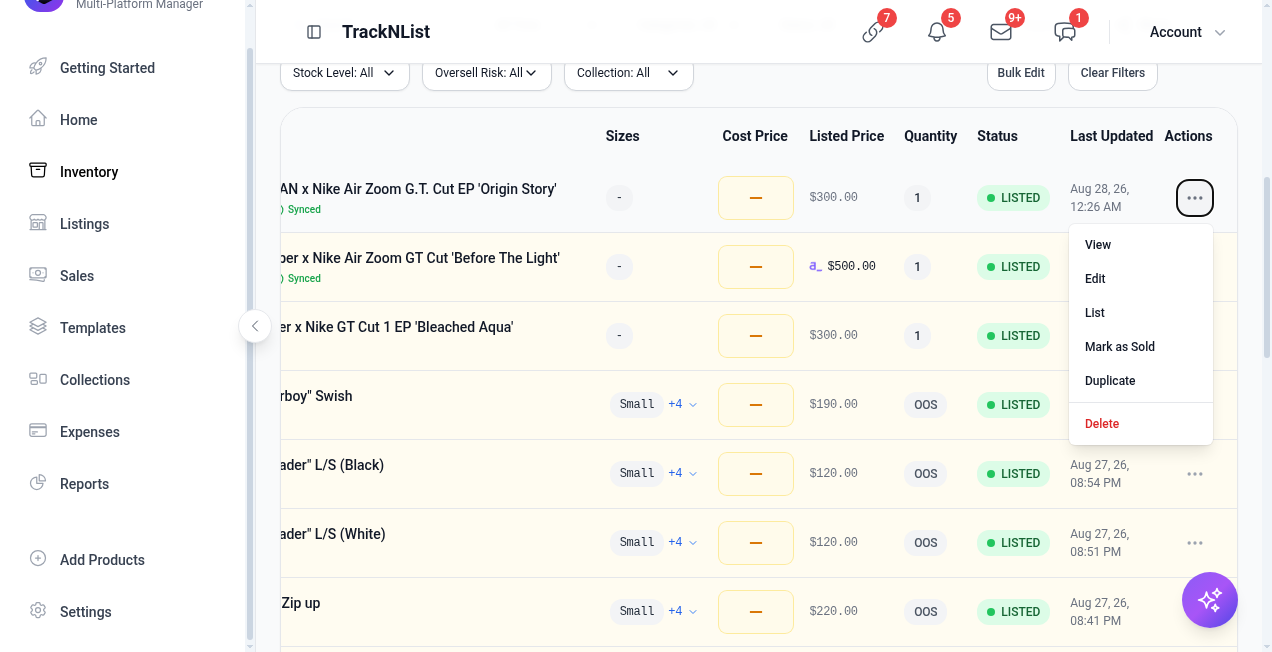Click LISTED status badge of 'Origin Story' row

[x=1013, y=198]
